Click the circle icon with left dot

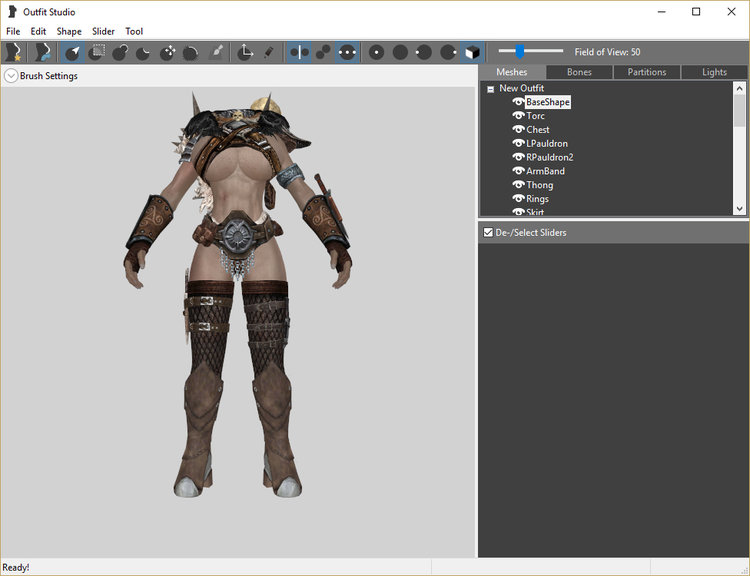[x=424, y=52]
